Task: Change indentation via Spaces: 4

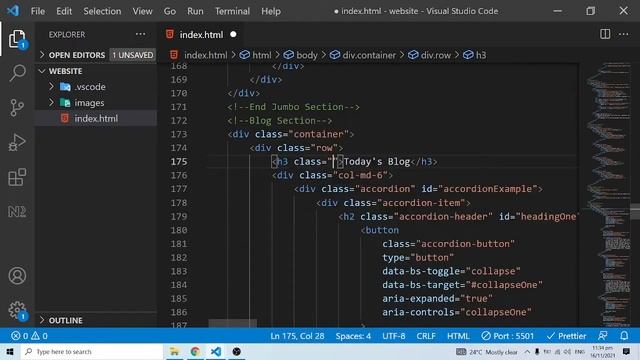Action: point(353,336)
